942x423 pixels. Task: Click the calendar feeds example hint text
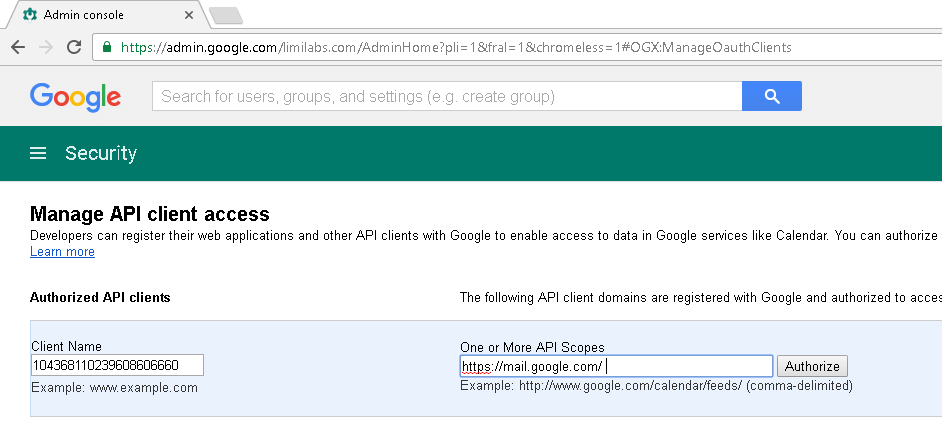[656, 385]
